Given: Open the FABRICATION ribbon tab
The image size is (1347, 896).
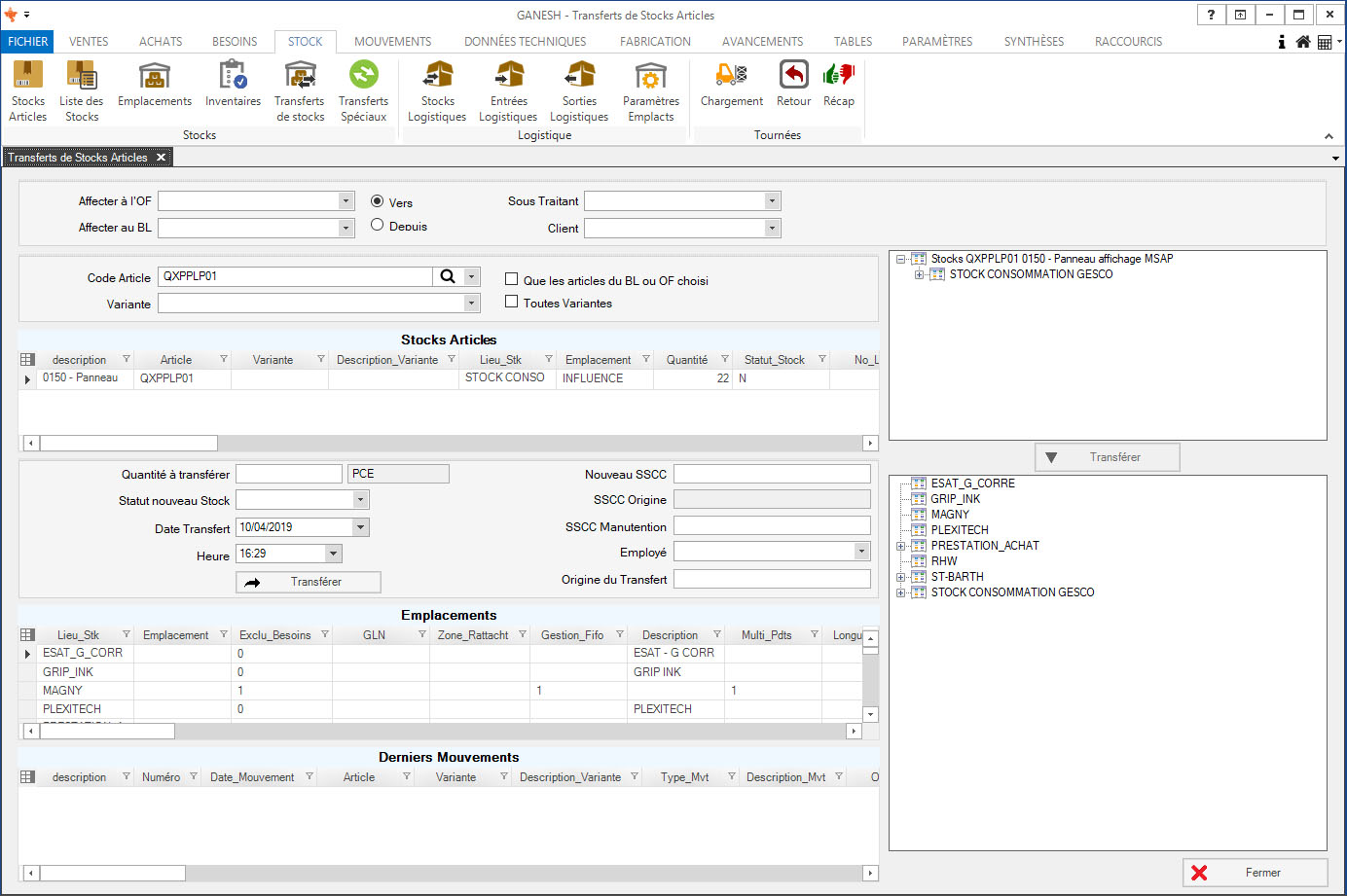Looking at the screenshot, I should 655,42.
